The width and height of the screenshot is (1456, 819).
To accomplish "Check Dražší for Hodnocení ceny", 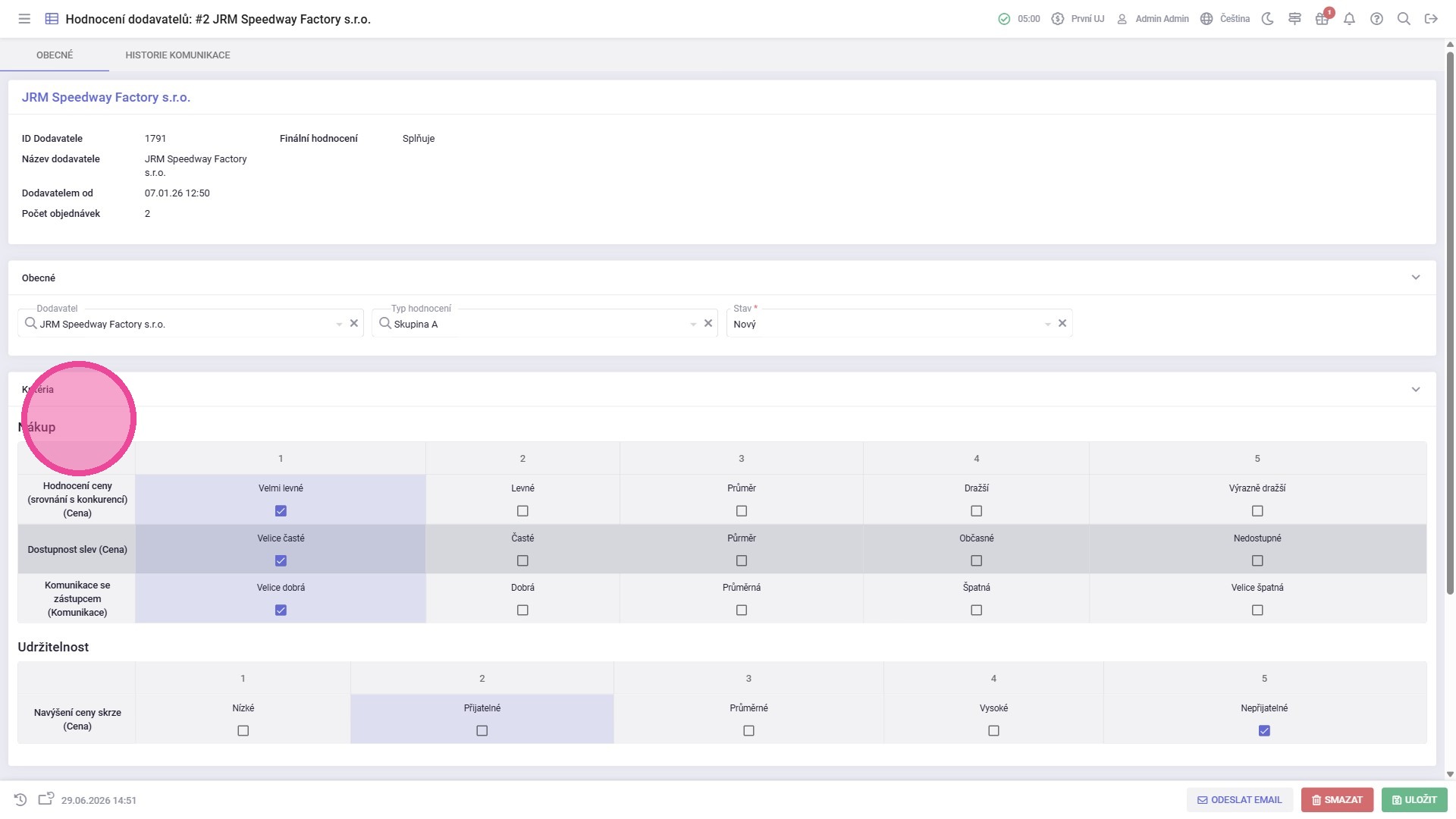I will [x=977, y=511].
